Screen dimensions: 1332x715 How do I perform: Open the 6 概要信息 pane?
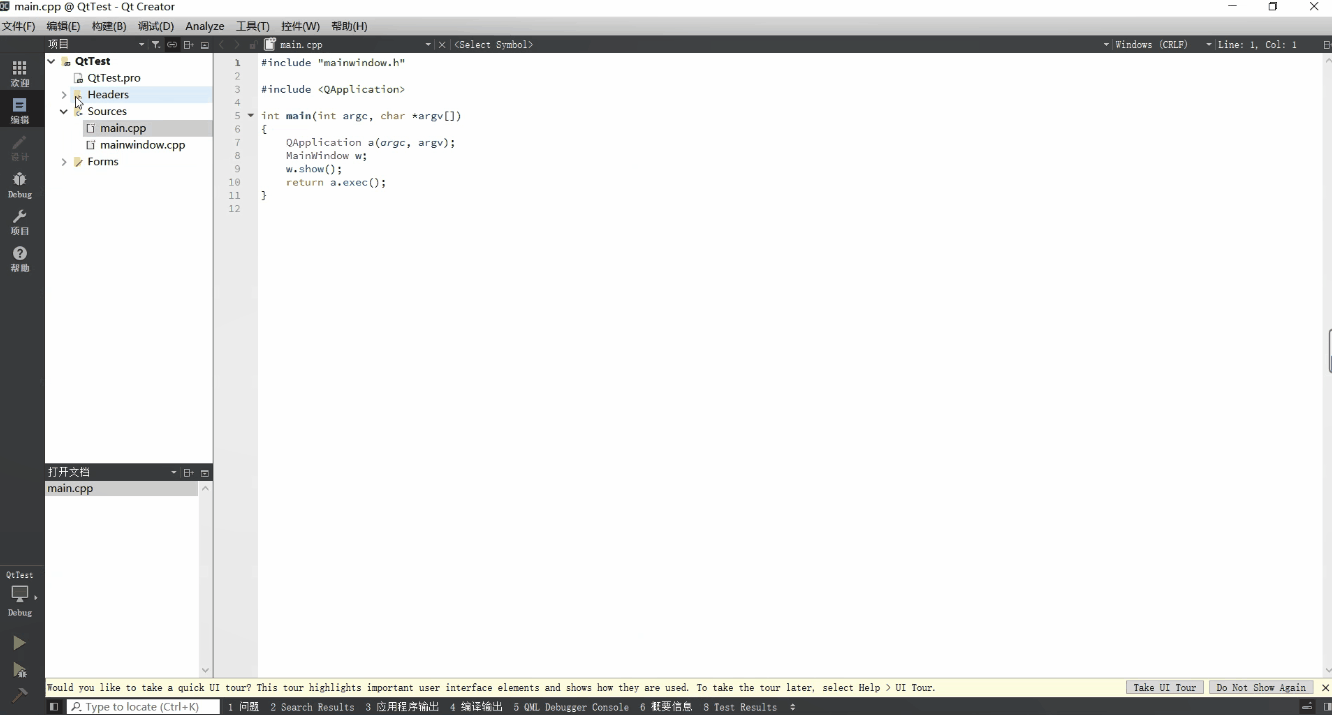point(666,707)
